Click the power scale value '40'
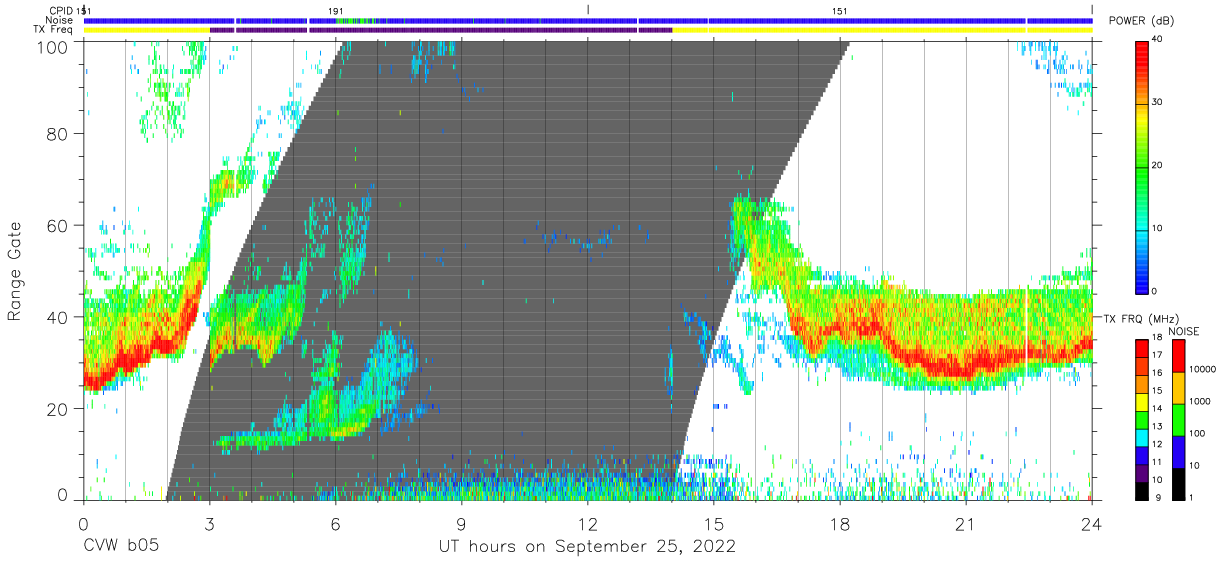The image size is (1228, 567). (x=1158, y=40)
